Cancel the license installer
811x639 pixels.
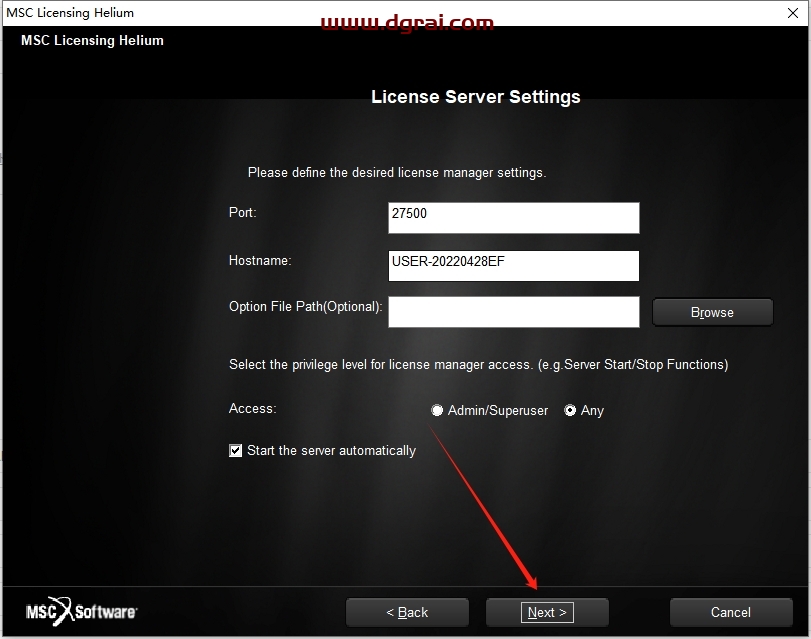pyautogui.click(x=730, y=613)
